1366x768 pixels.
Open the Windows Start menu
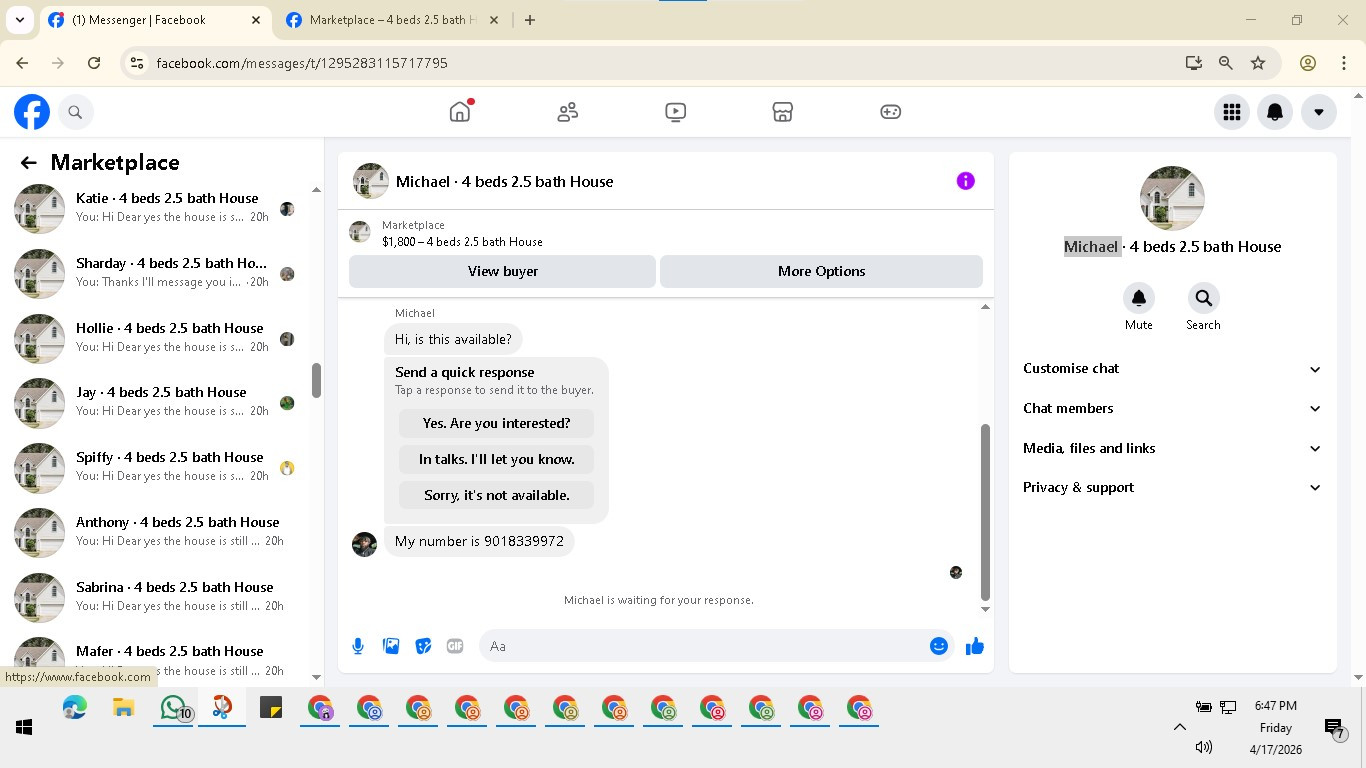tap(24, 727)
